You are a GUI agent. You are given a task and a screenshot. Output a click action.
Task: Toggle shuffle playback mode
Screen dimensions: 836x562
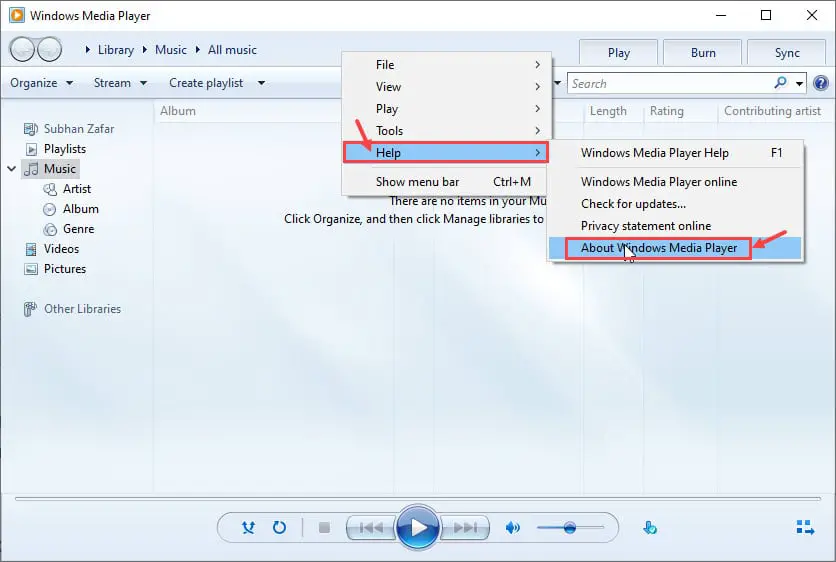point(248,528)
